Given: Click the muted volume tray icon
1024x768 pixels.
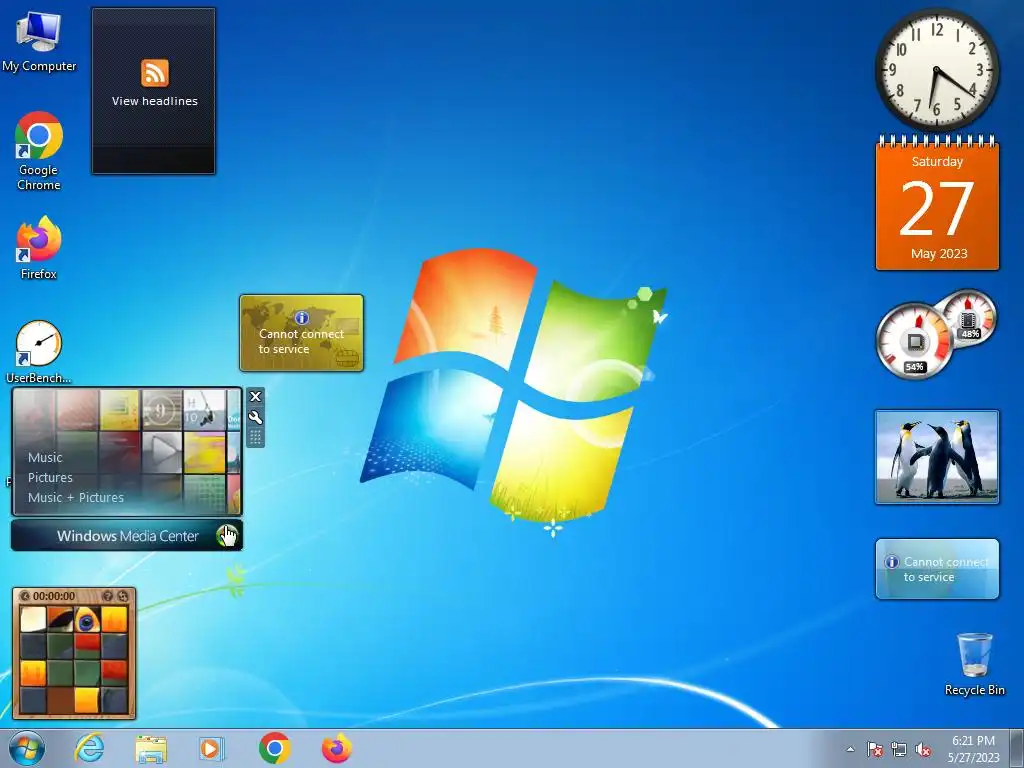Looking at the screenshot, I should click(x=923, y=749).
